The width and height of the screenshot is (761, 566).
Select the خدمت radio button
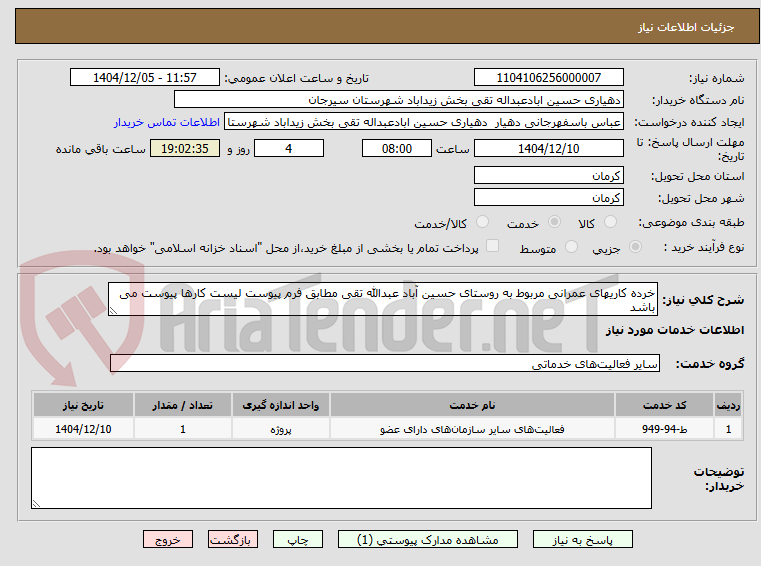554,222
